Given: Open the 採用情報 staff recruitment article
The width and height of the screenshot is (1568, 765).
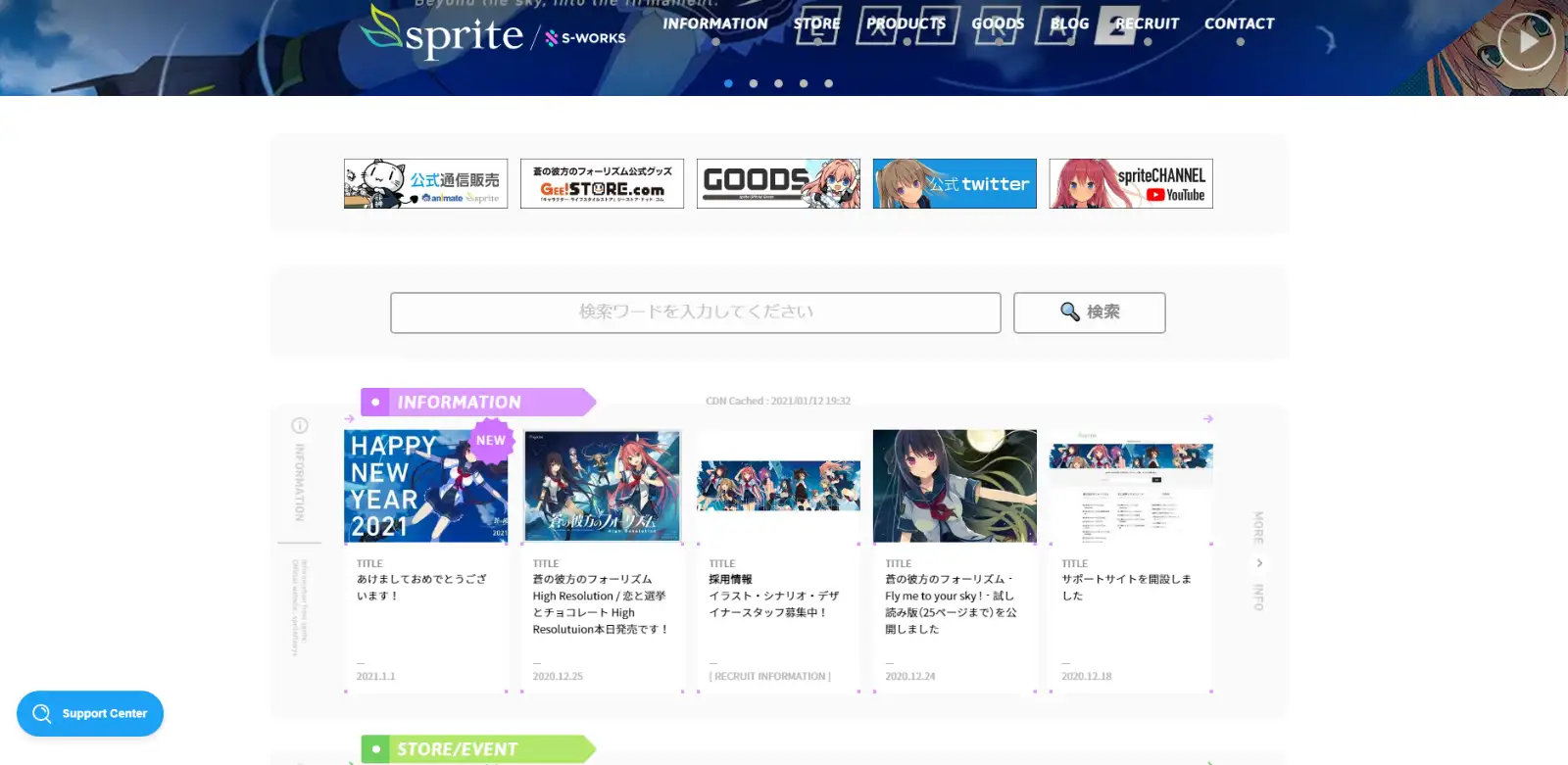Looking at the screenshot, I should pyautogui.click(x=774, y=596).
